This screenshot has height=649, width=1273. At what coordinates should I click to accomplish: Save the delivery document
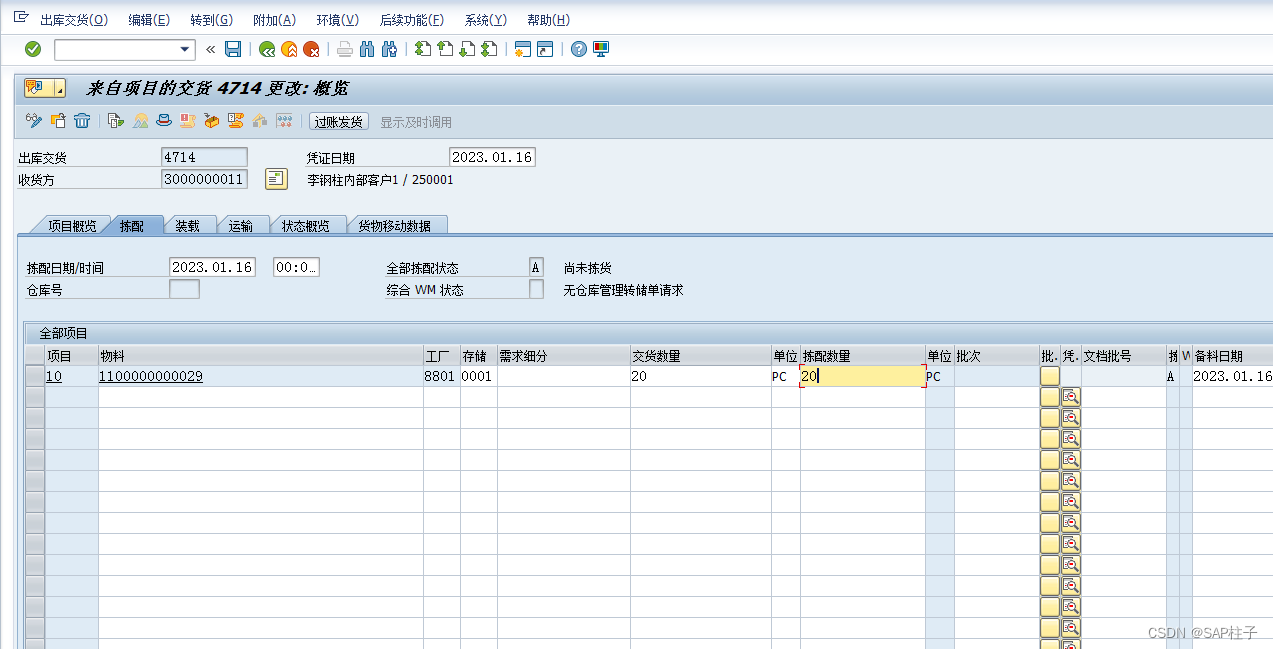[233, 49]
